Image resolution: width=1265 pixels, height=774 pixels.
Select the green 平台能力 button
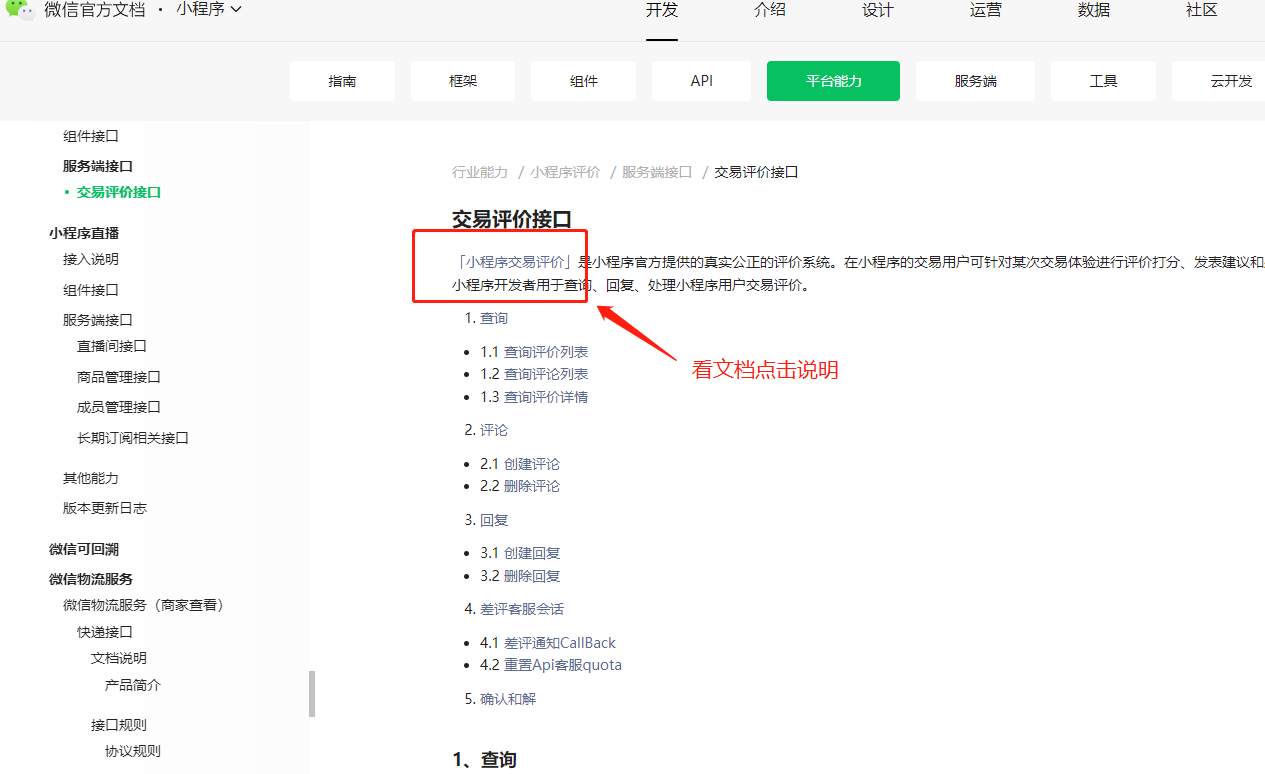pos(833,81)
